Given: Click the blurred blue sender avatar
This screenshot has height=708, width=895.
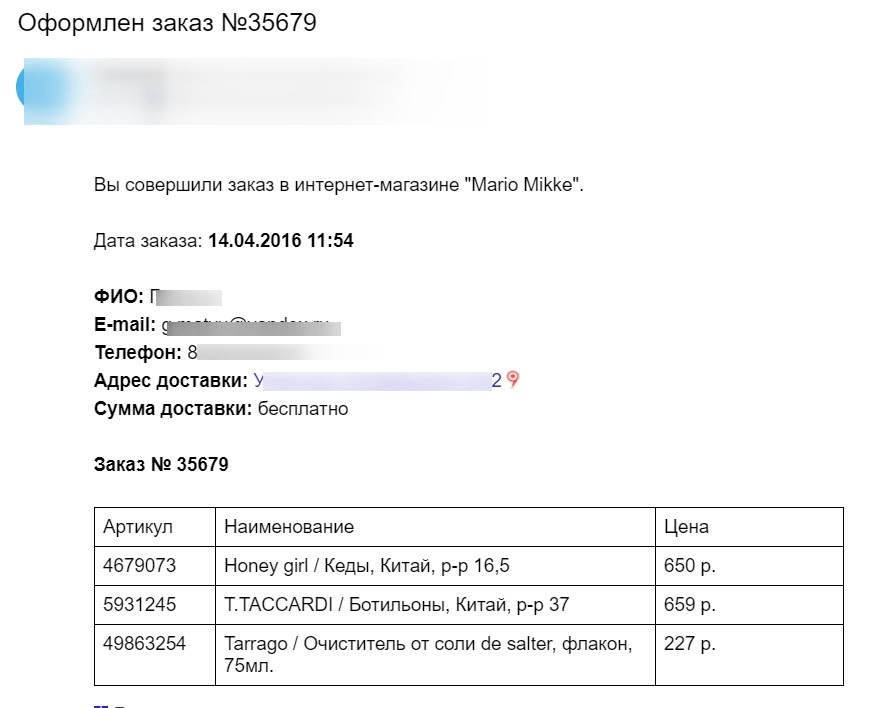Looking at the screenshot, I should [38, 88].
